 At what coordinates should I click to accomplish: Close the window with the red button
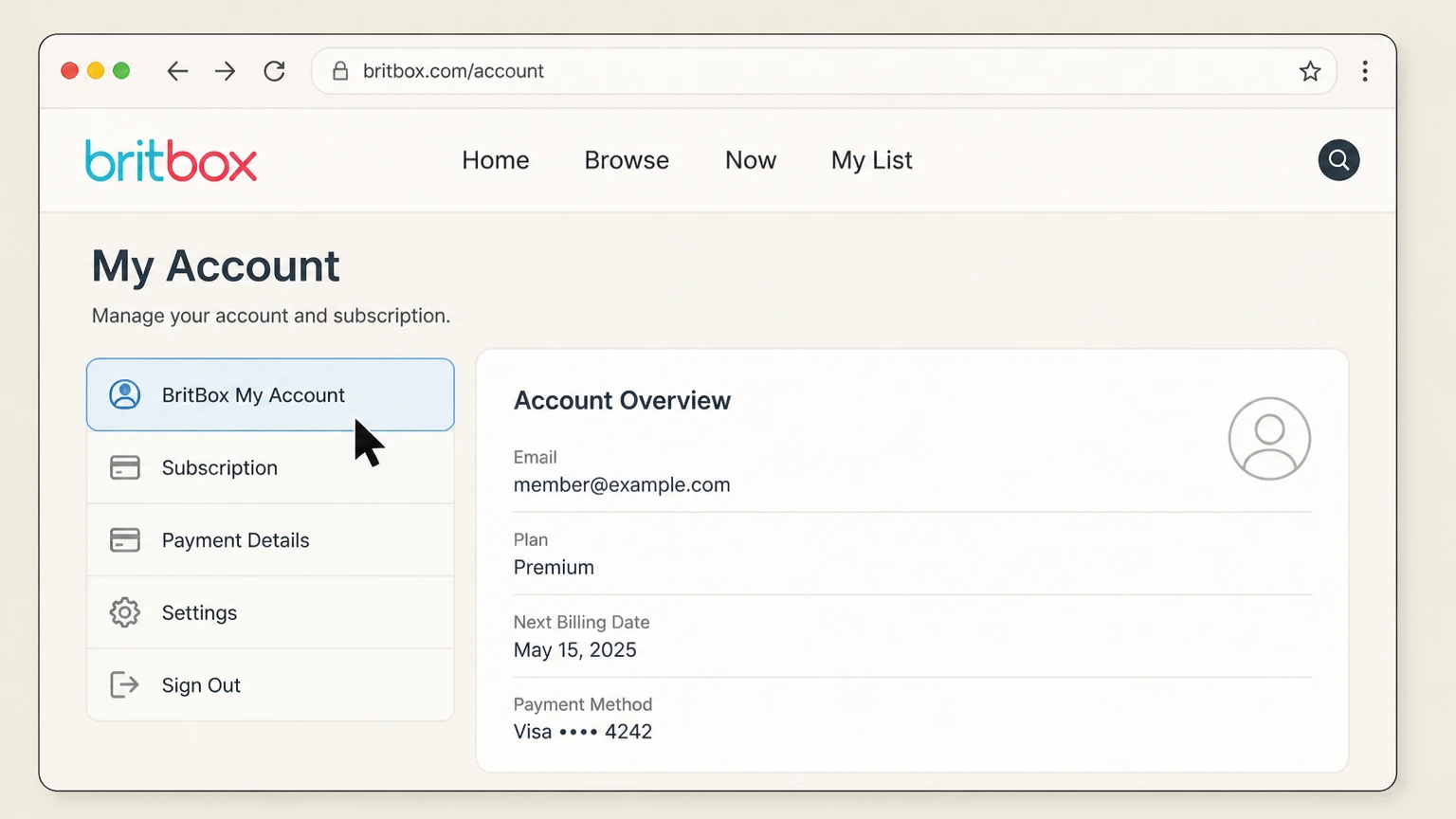coord(69,71)
